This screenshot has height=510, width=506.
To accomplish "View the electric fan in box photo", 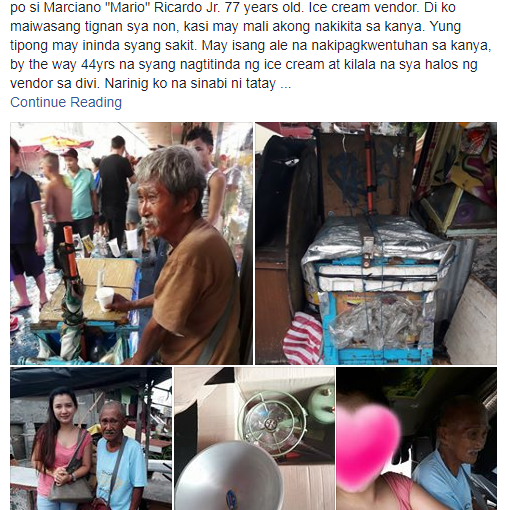I will (255, 439).
